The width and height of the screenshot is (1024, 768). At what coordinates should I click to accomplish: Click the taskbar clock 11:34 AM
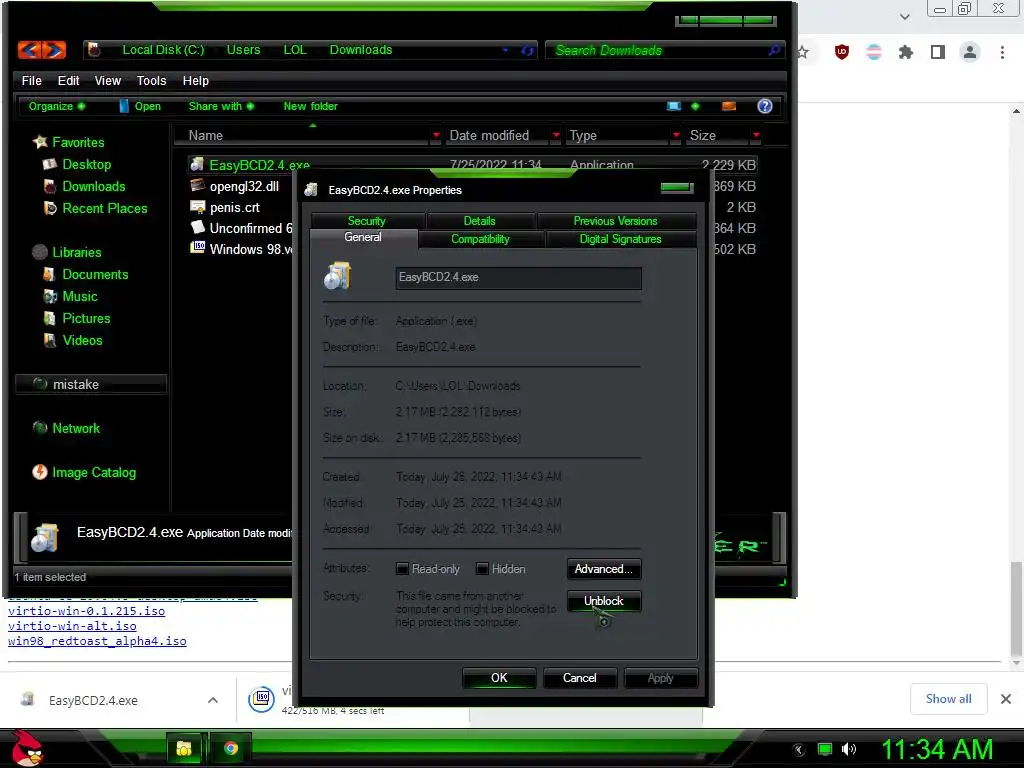pyautogui.click(x=937, y=749)
